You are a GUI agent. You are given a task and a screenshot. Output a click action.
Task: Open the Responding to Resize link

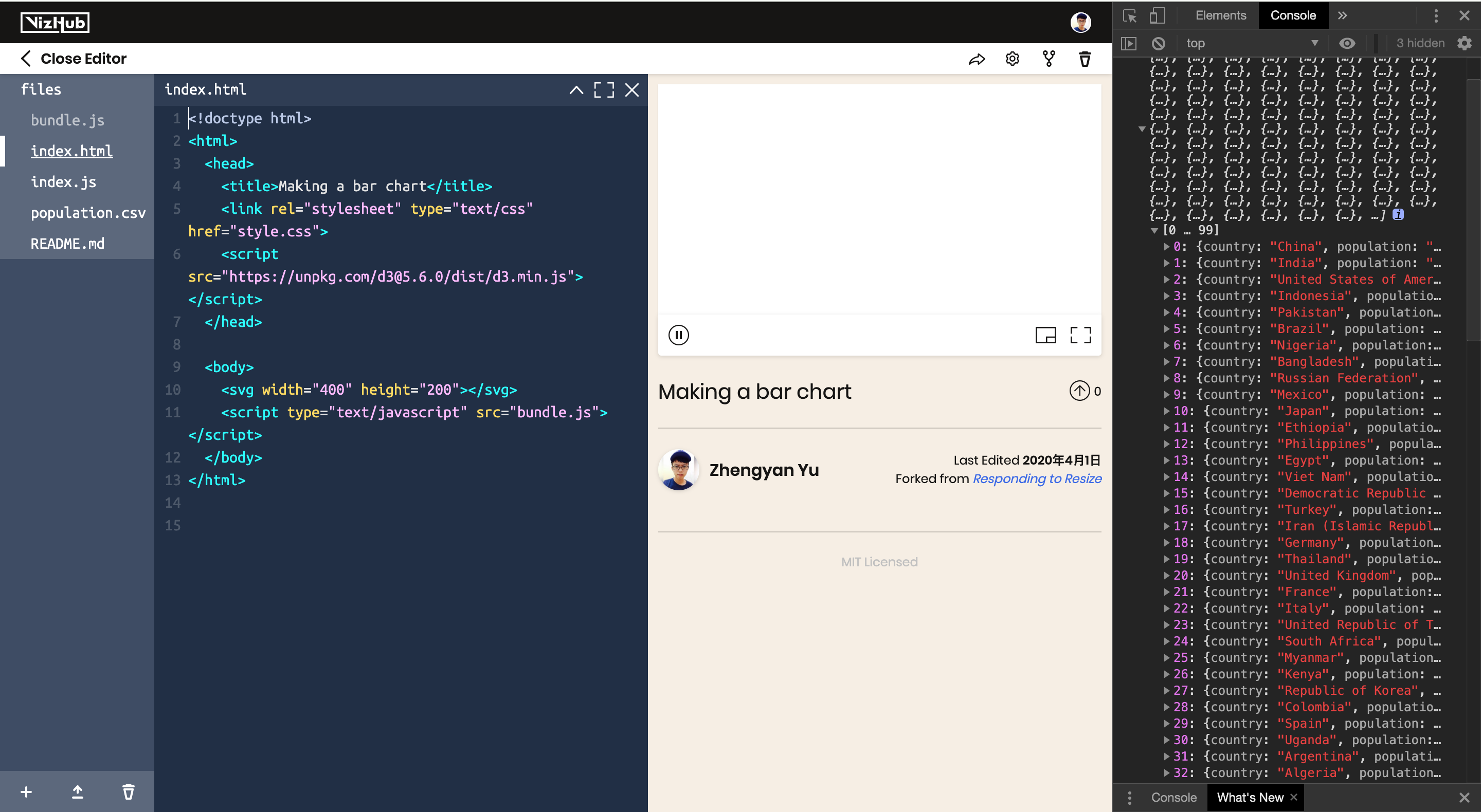(1037, 478)
